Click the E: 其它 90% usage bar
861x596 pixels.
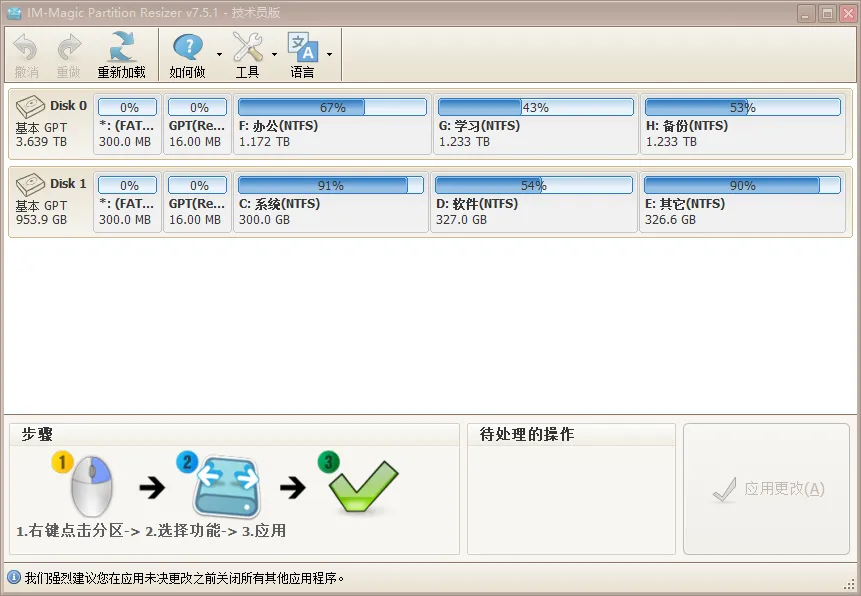[742, 185]
